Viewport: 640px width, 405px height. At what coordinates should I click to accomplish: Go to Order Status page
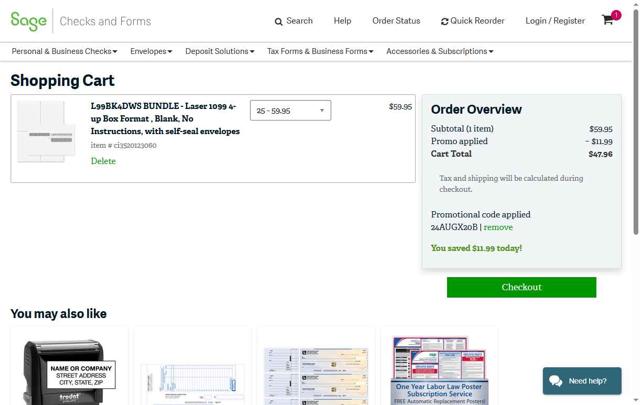point(396,21)
